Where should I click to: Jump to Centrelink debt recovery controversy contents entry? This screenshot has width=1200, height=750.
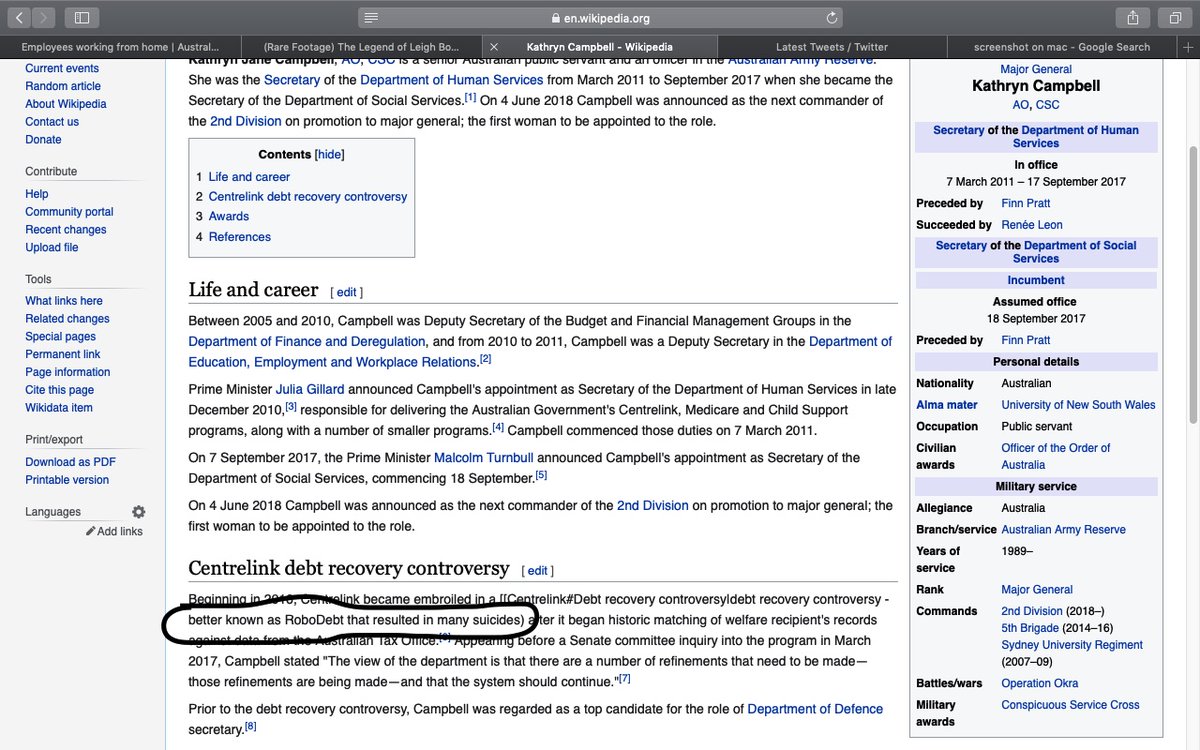[x=308, y=197]
